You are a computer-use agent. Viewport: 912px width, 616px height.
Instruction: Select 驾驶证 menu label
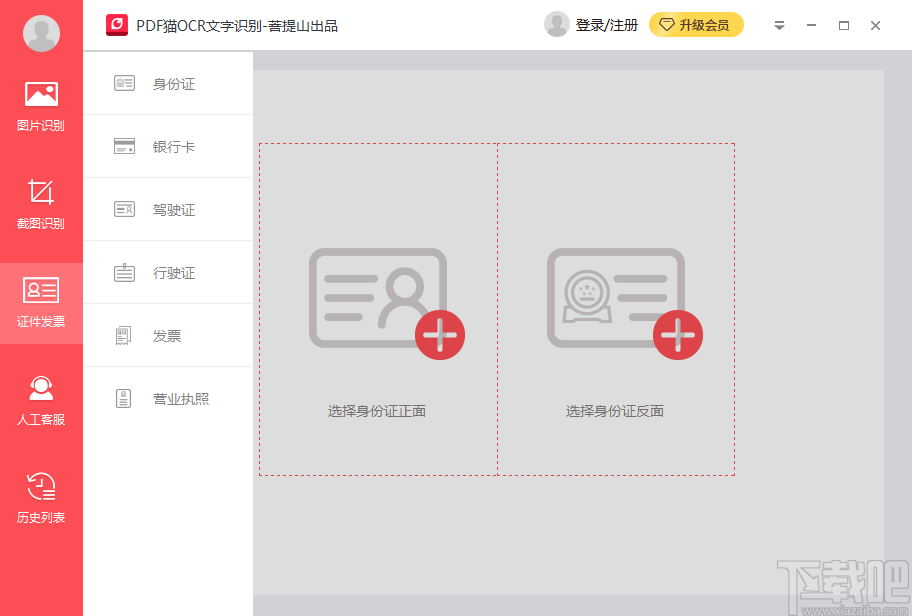[174, 209]
